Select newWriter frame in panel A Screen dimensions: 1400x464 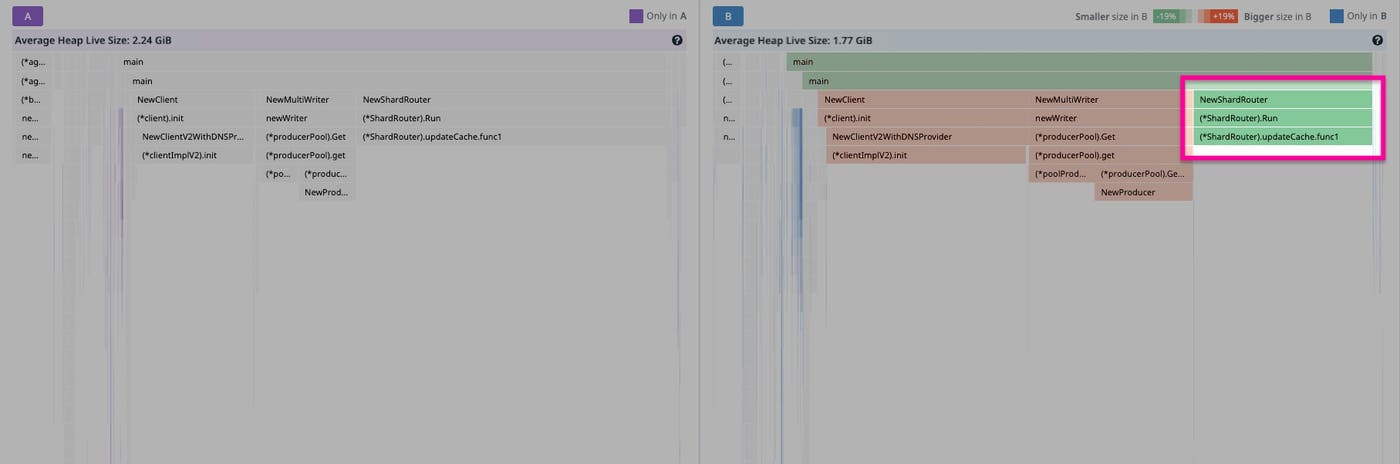(286, 118)
